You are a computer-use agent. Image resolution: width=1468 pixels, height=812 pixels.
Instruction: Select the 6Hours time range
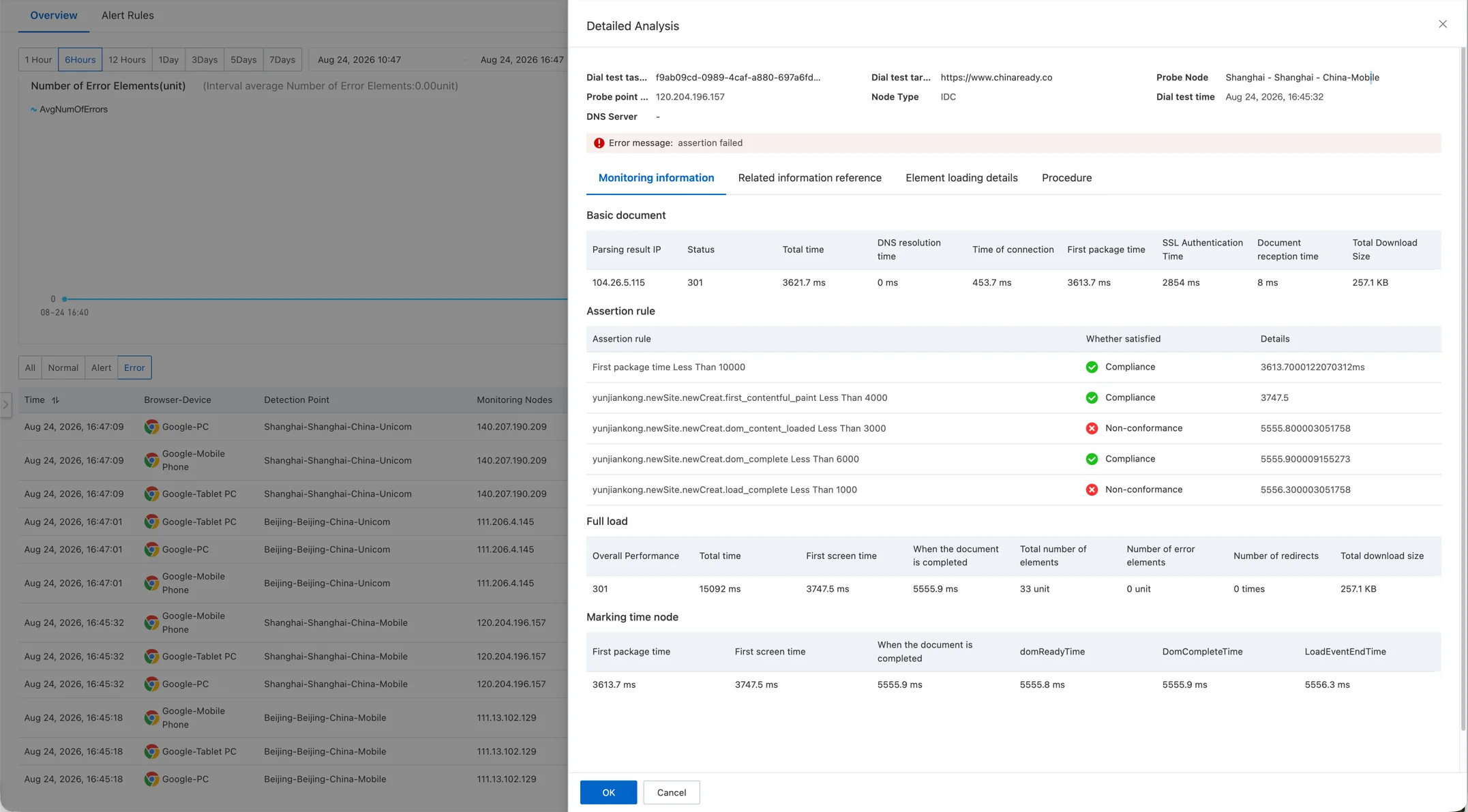click(80, 59)
